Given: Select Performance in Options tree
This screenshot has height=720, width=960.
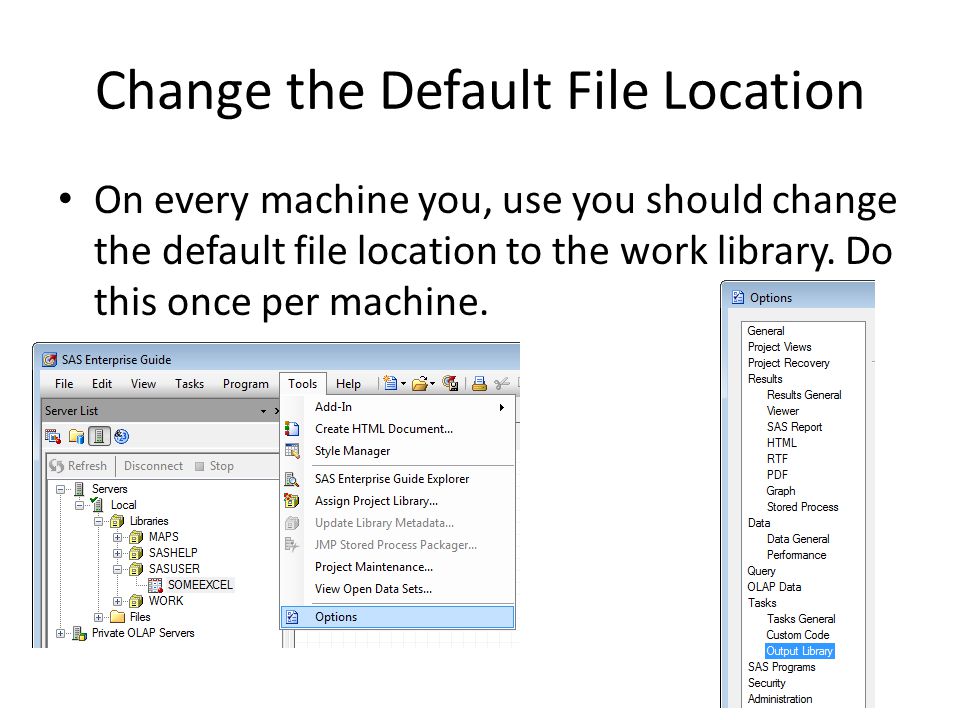Looking at the screenshot, I should click(797, 555).
